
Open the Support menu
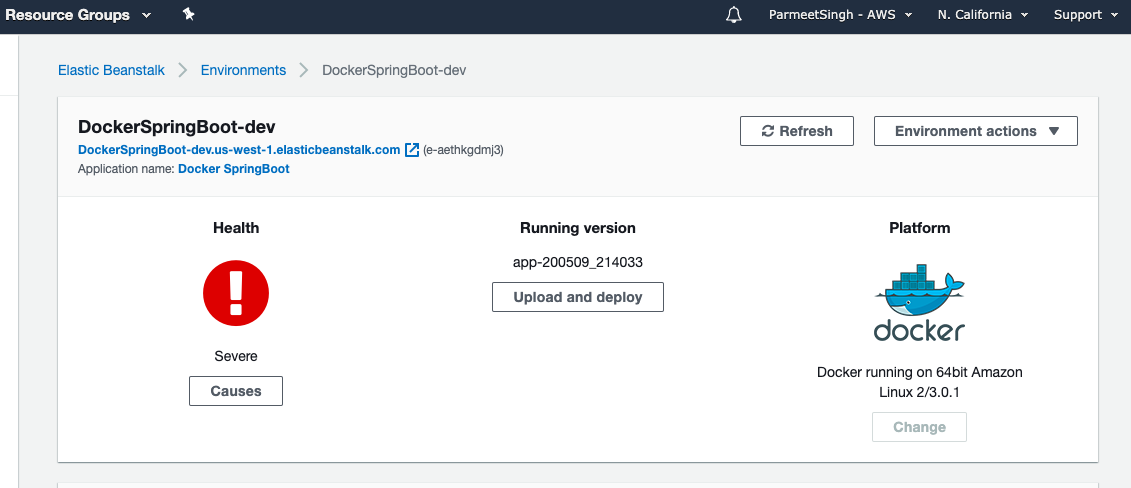point(1086,14)
